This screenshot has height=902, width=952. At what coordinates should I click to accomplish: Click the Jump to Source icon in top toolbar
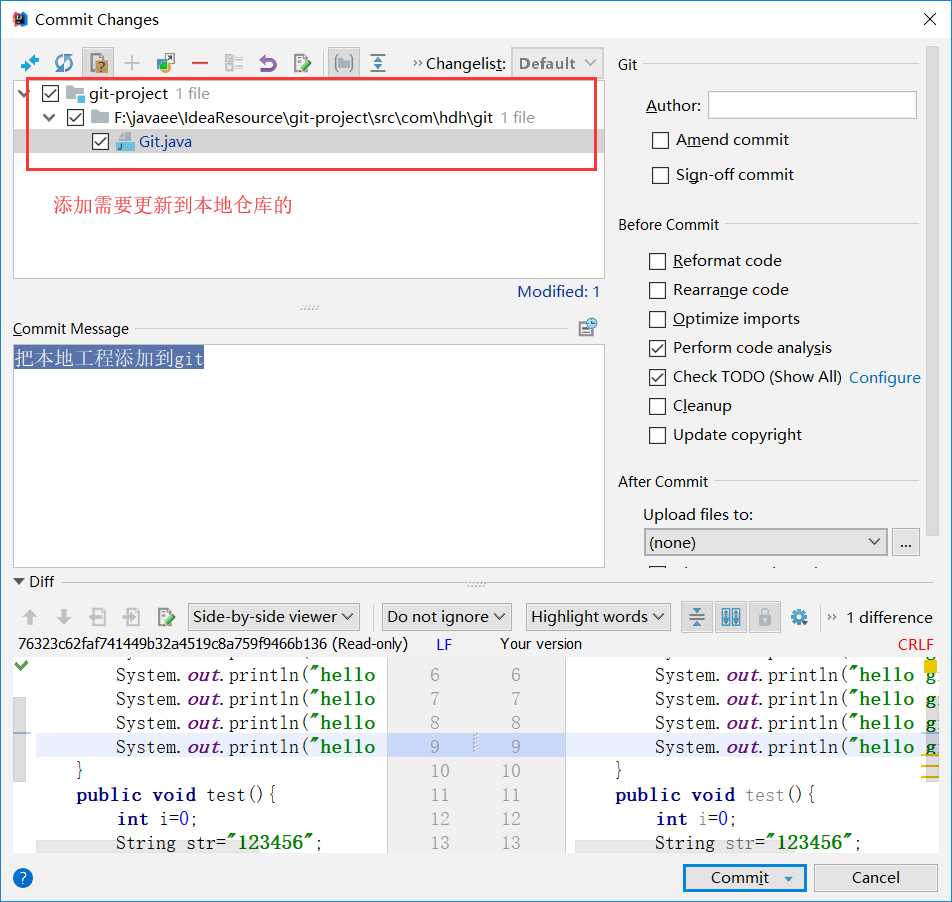pos(302,63)
